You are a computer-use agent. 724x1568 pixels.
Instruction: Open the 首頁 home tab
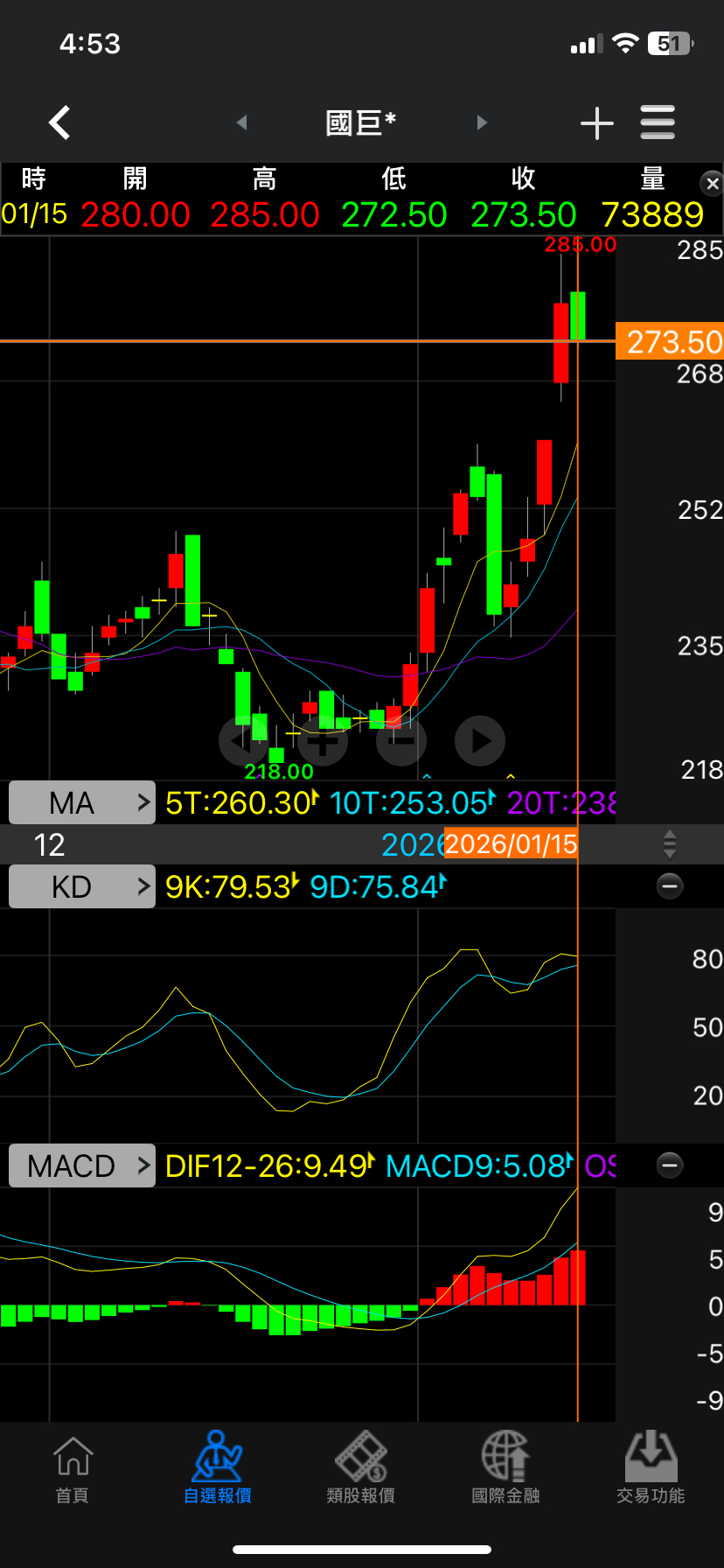73,1469
